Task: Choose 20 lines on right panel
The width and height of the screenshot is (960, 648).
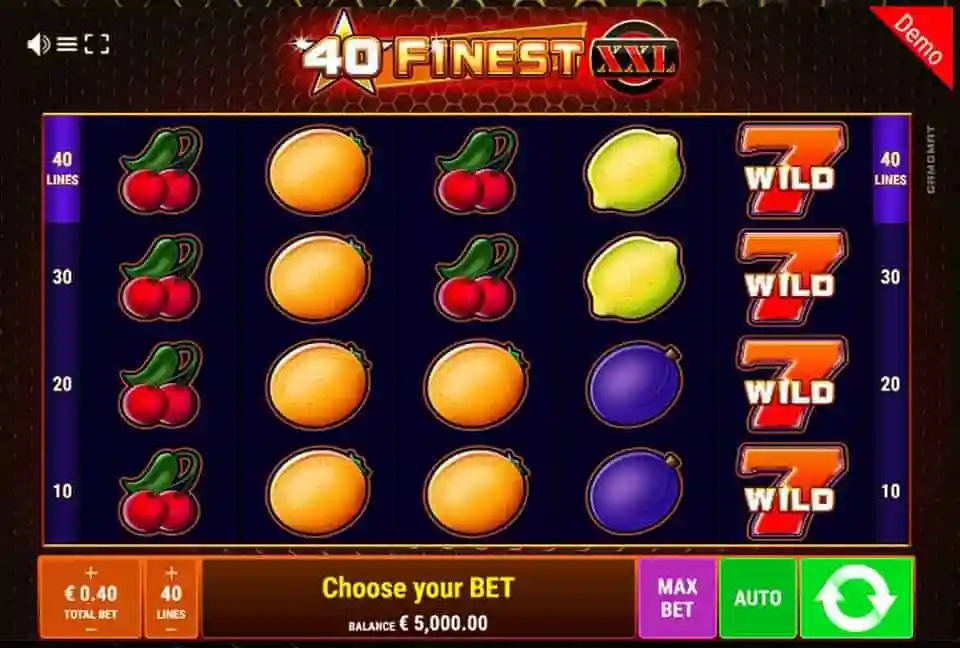Action: [890, 384]
